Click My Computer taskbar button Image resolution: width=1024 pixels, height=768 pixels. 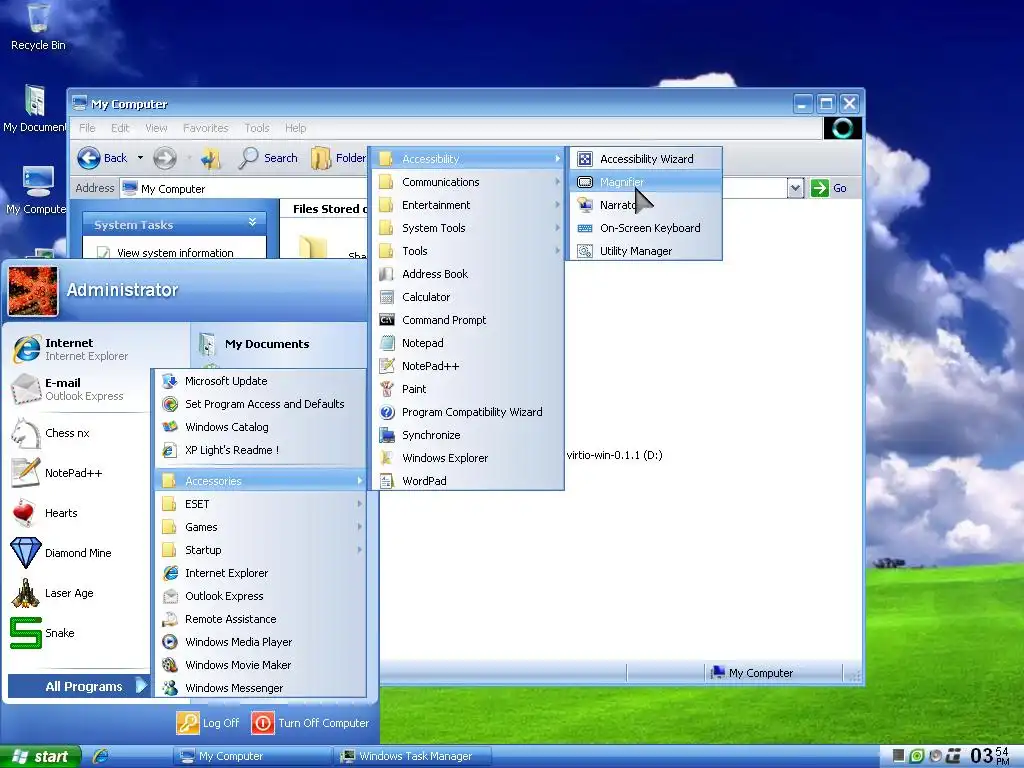pos(251,756)
